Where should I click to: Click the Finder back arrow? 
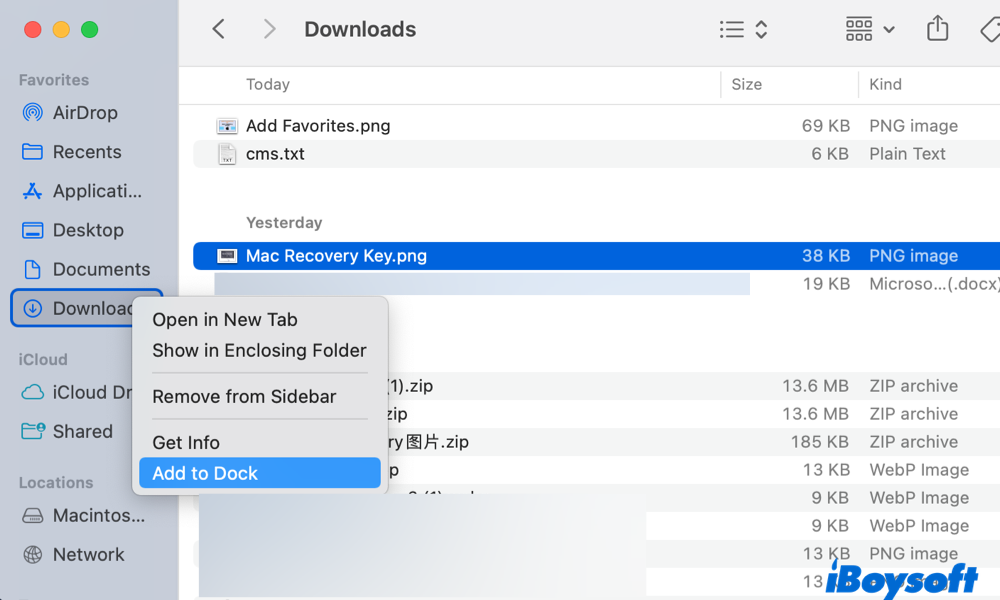pyautogui.click(x=219, y=30)
